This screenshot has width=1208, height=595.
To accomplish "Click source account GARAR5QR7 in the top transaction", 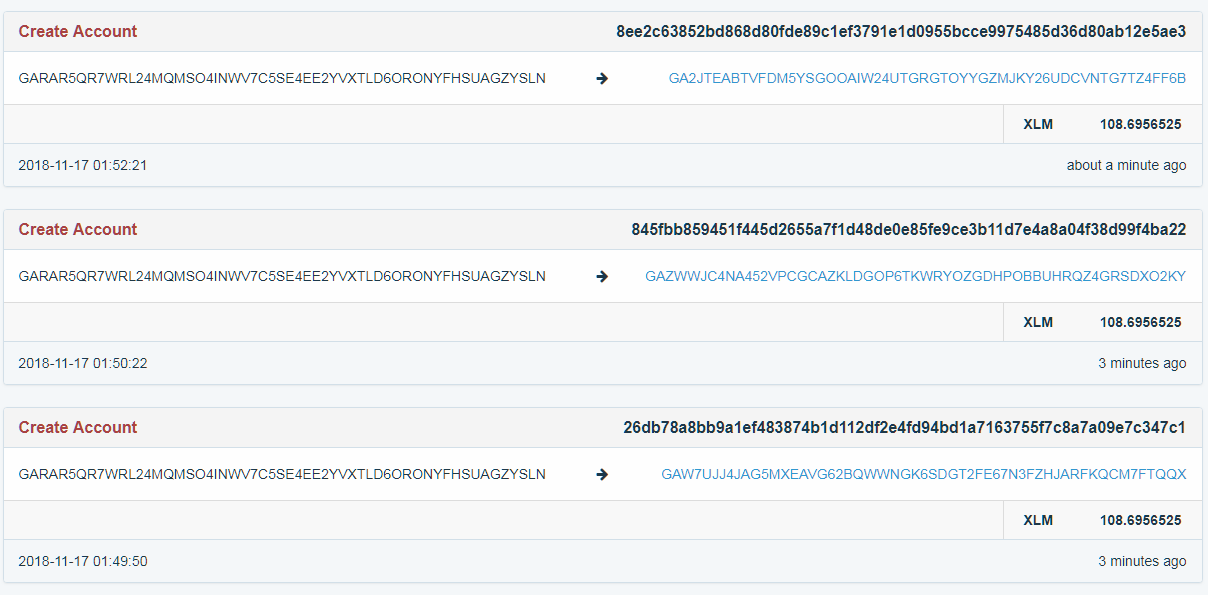I will (282, 78).
